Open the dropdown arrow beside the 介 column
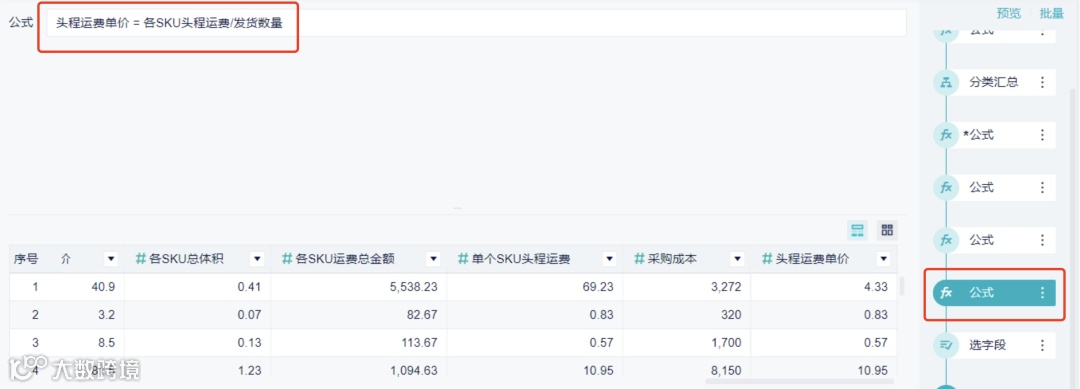Screen dimensions: 1080x389 pyautogui.click(x=110, y=260)
